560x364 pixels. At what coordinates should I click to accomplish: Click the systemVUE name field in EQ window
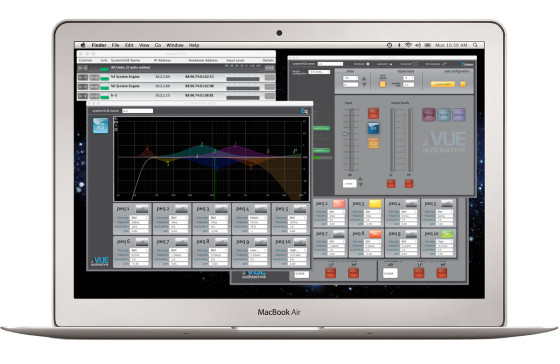(138, 111)
